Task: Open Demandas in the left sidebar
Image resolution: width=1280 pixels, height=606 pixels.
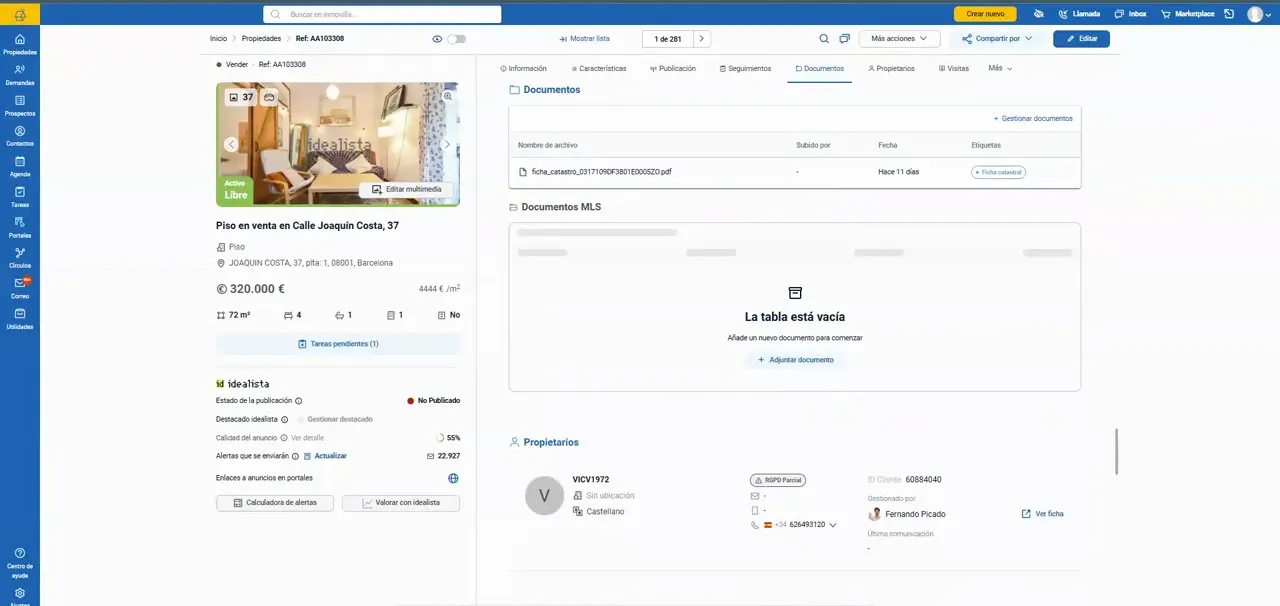Action: (x=20, y=75)
